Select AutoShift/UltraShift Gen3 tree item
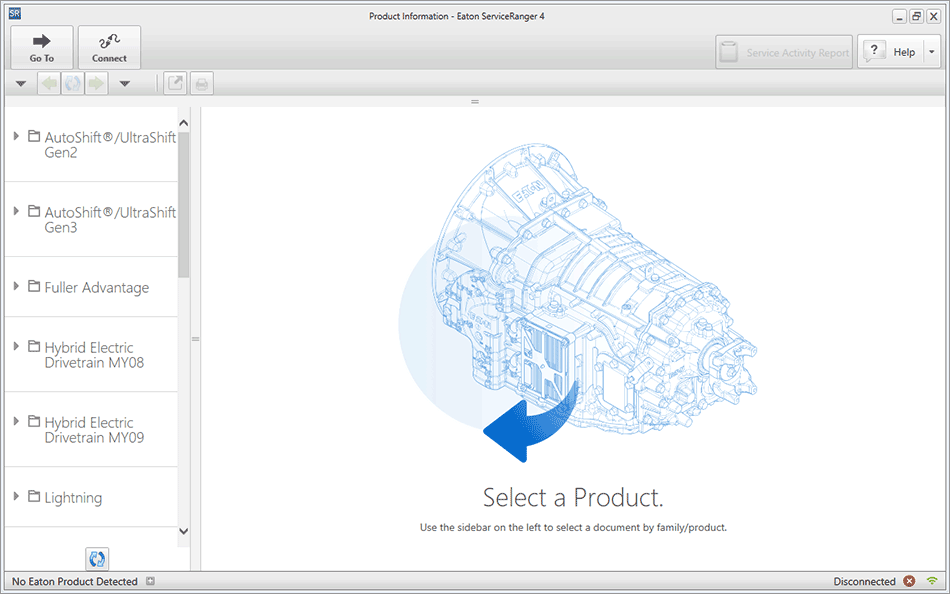 click(110, 220)
